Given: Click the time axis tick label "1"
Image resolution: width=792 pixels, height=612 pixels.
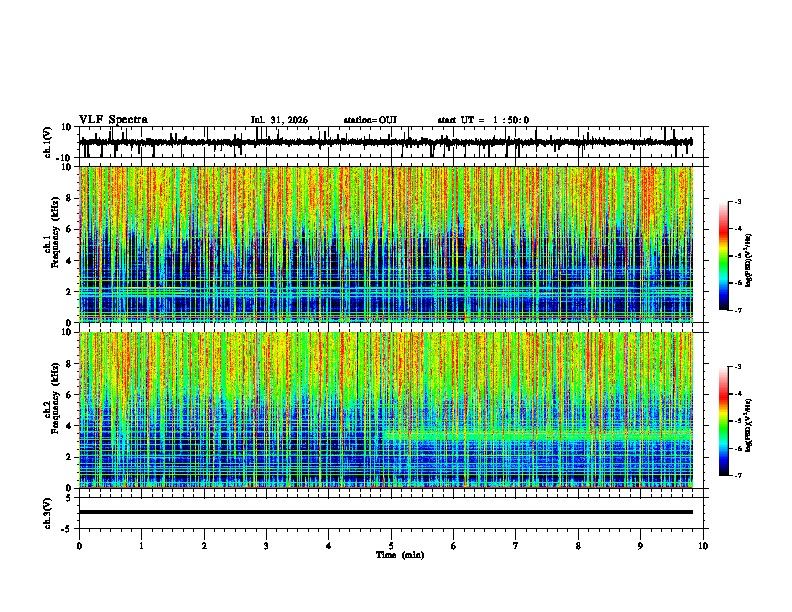Looking at the screenshot, I should pyautogui.click(x=141, y=546).
